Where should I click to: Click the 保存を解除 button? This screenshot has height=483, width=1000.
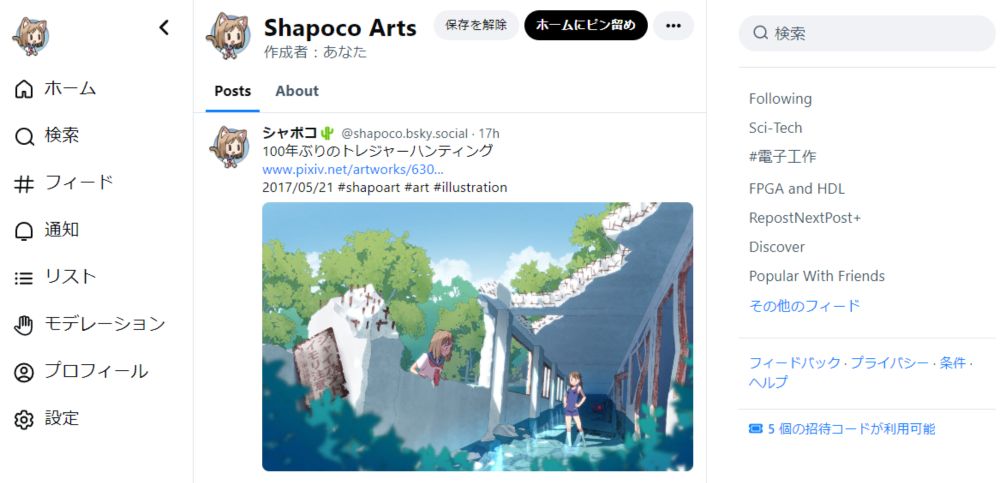pos(476,26)
